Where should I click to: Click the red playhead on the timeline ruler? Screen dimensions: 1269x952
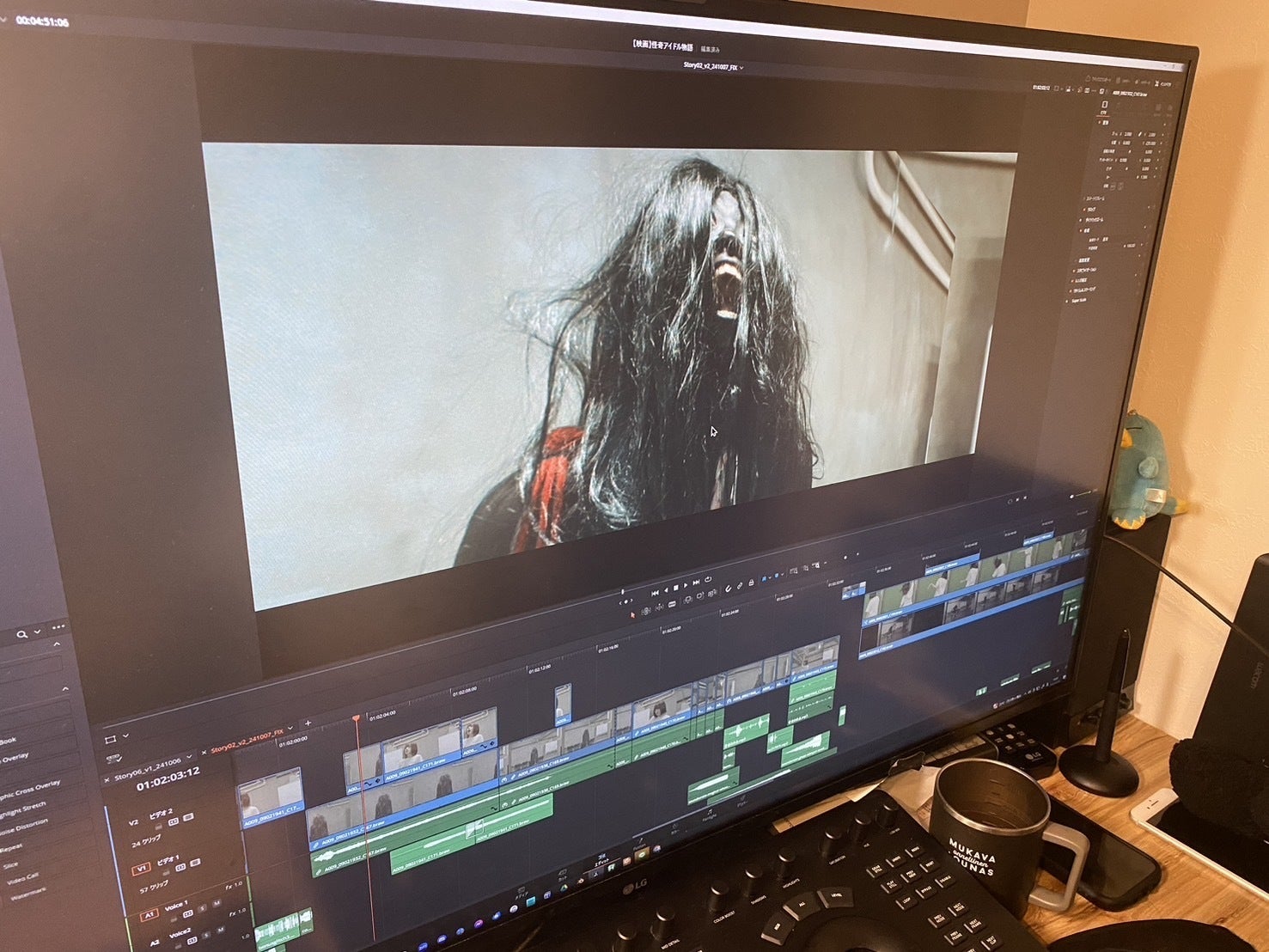click(357, 718)
